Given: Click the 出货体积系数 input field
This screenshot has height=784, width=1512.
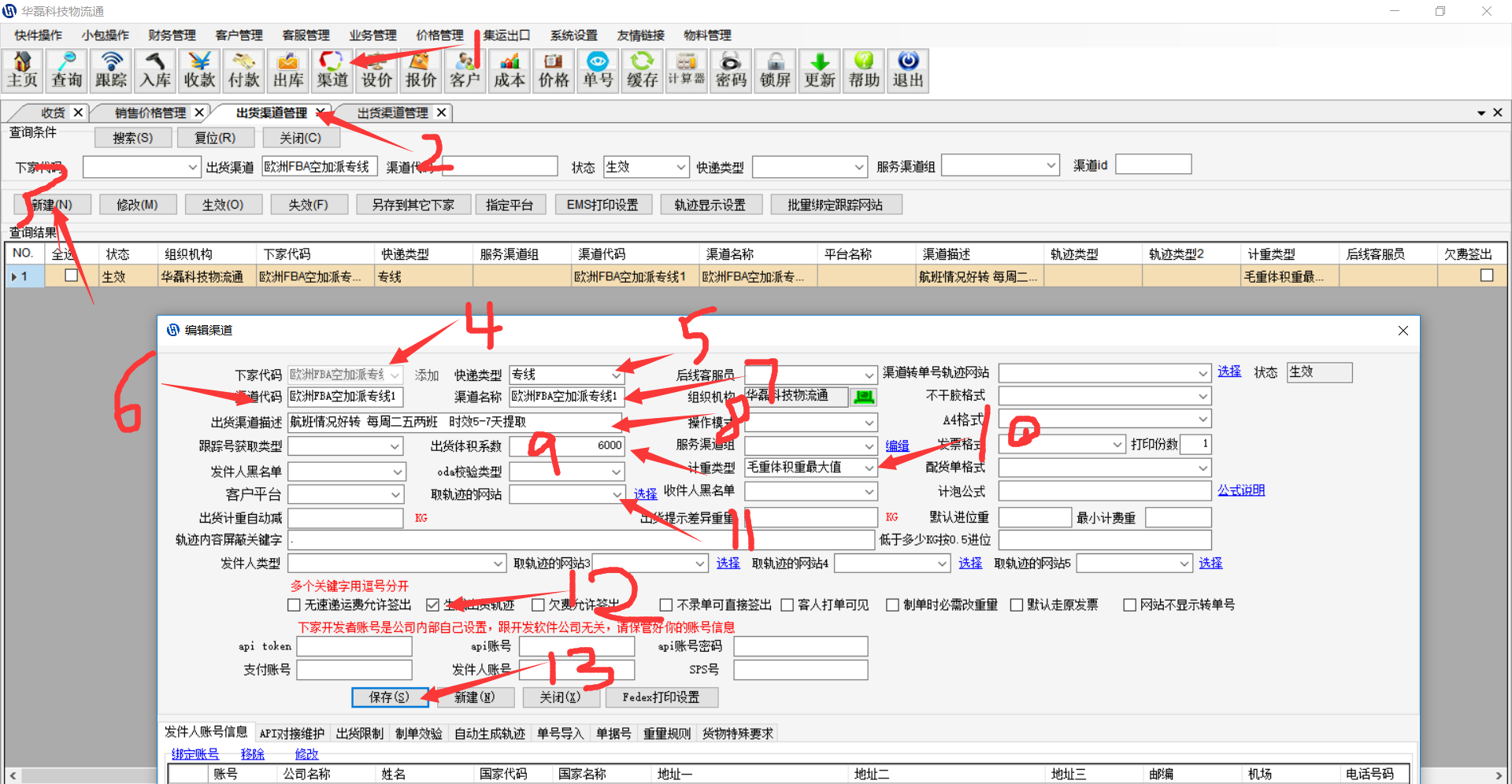Looking at the screenshot, I should coord(566,446).
